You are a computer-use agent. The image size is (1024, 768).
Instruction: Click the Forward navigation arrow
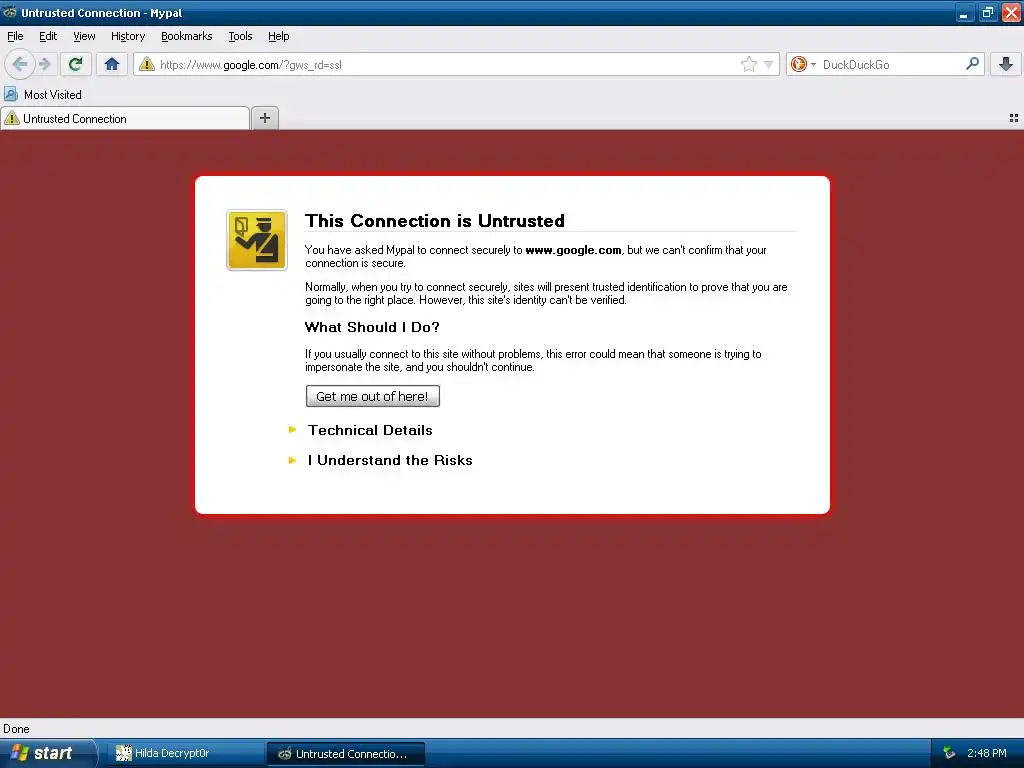44,64
